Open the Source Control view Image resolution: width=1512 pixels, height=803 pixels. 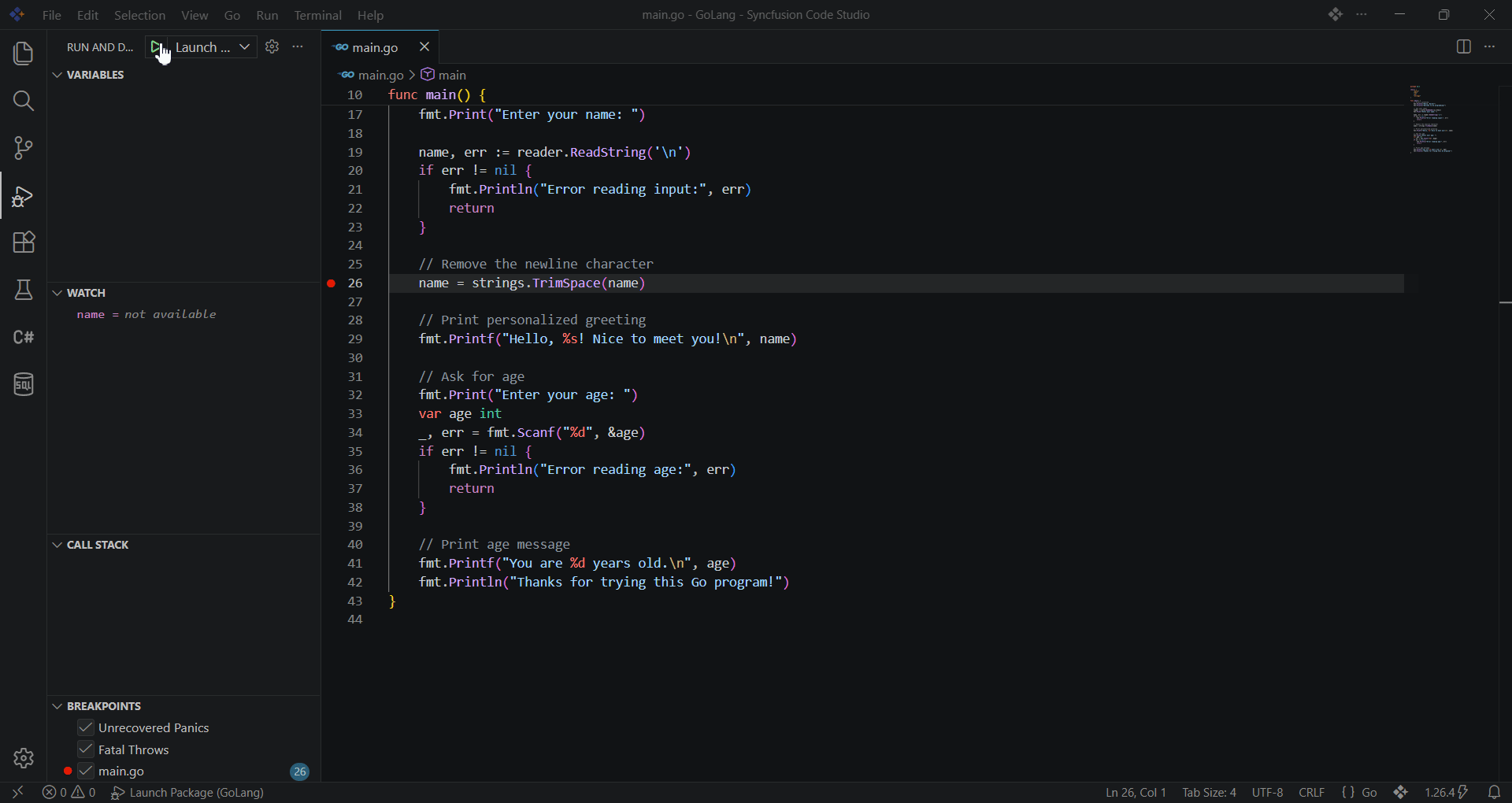[24, 148]
